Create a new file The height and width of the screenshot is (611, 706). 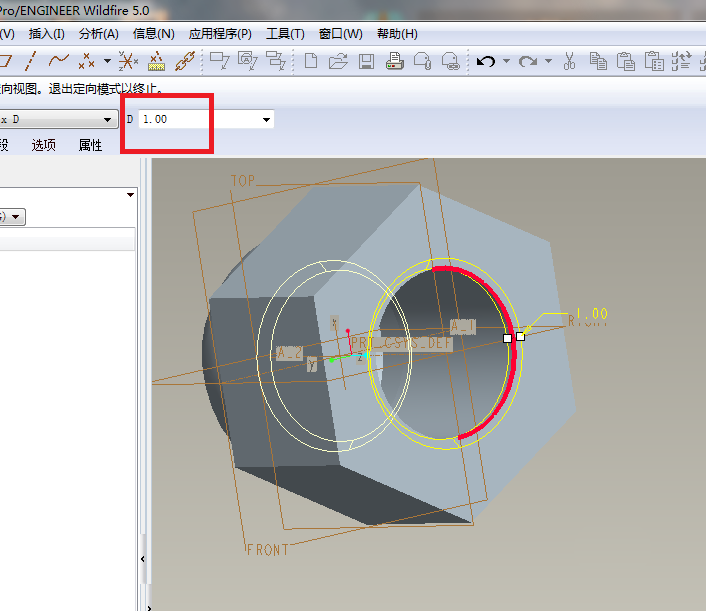[311, 61]
